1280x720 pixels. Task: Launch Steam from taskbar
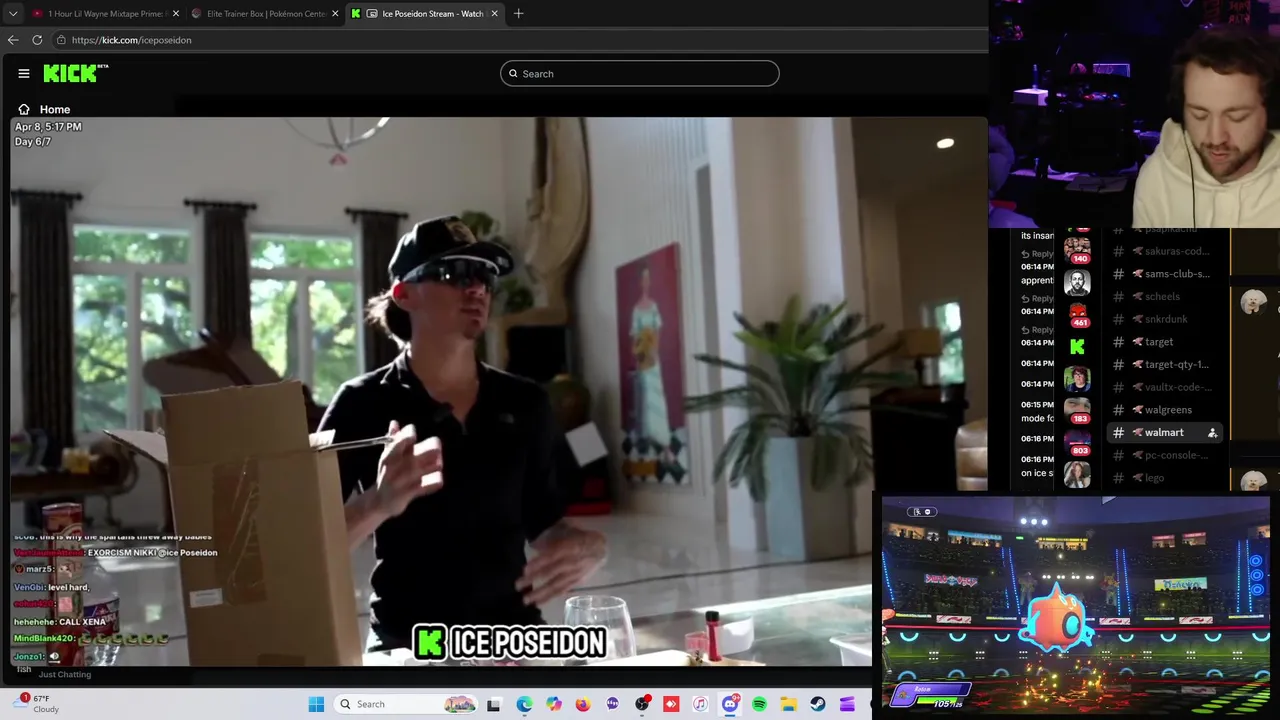pyautogui.click(x=818, y=704)
